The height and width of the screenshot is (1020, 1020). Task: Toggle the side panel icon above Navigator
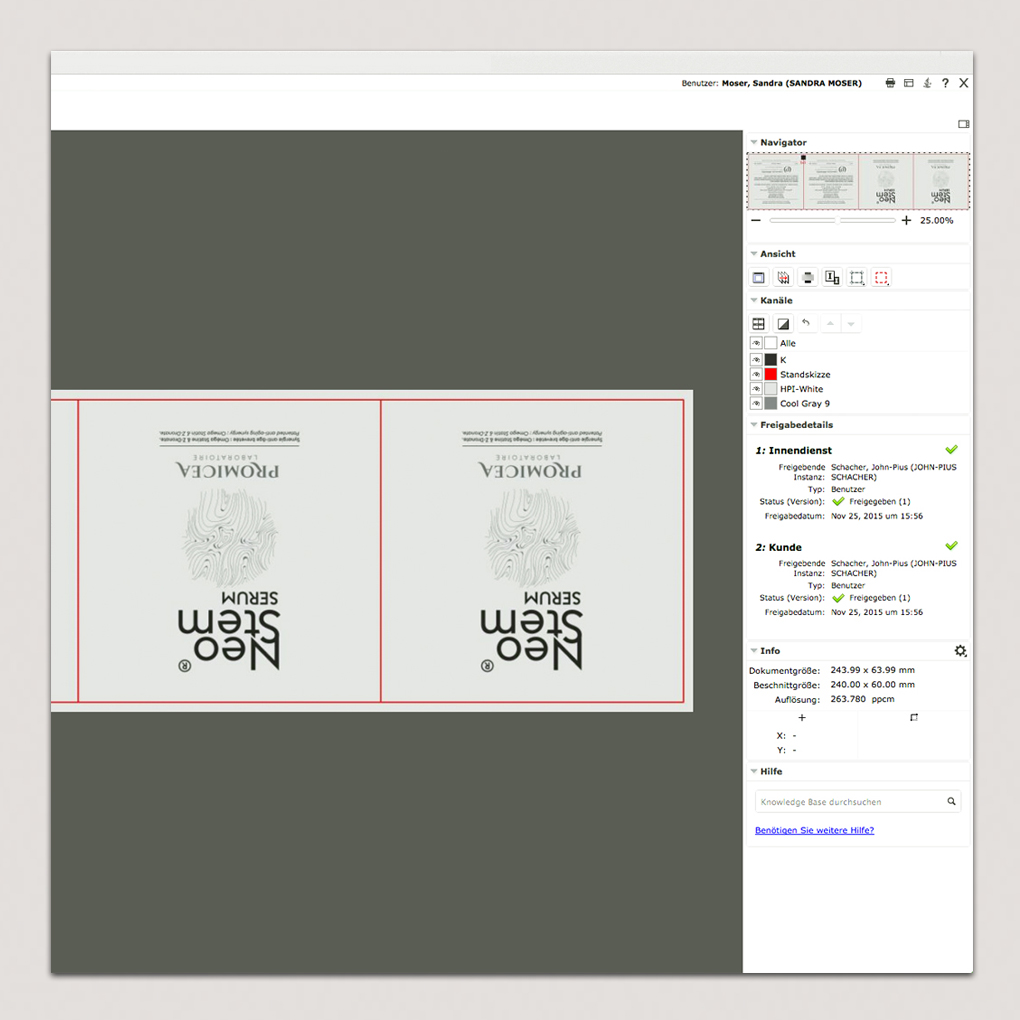click(963, 124)
